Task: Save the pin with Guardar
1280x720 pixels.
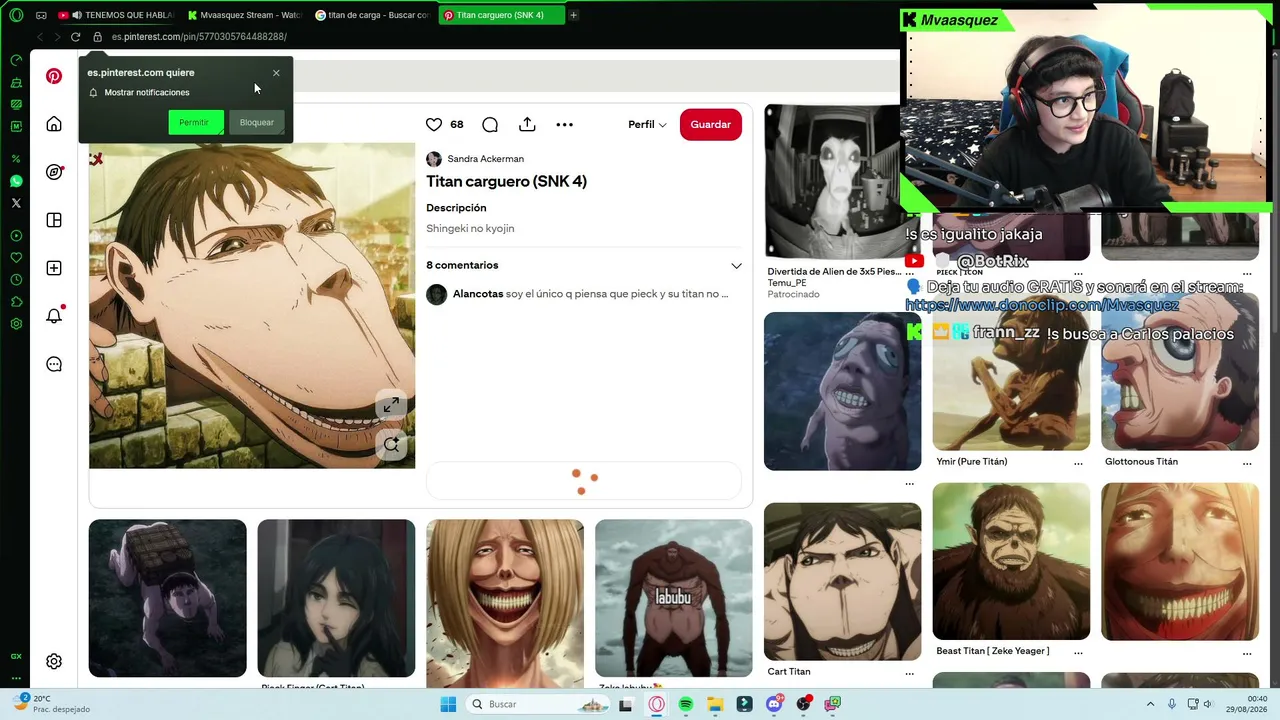Action: pos(711,124)
